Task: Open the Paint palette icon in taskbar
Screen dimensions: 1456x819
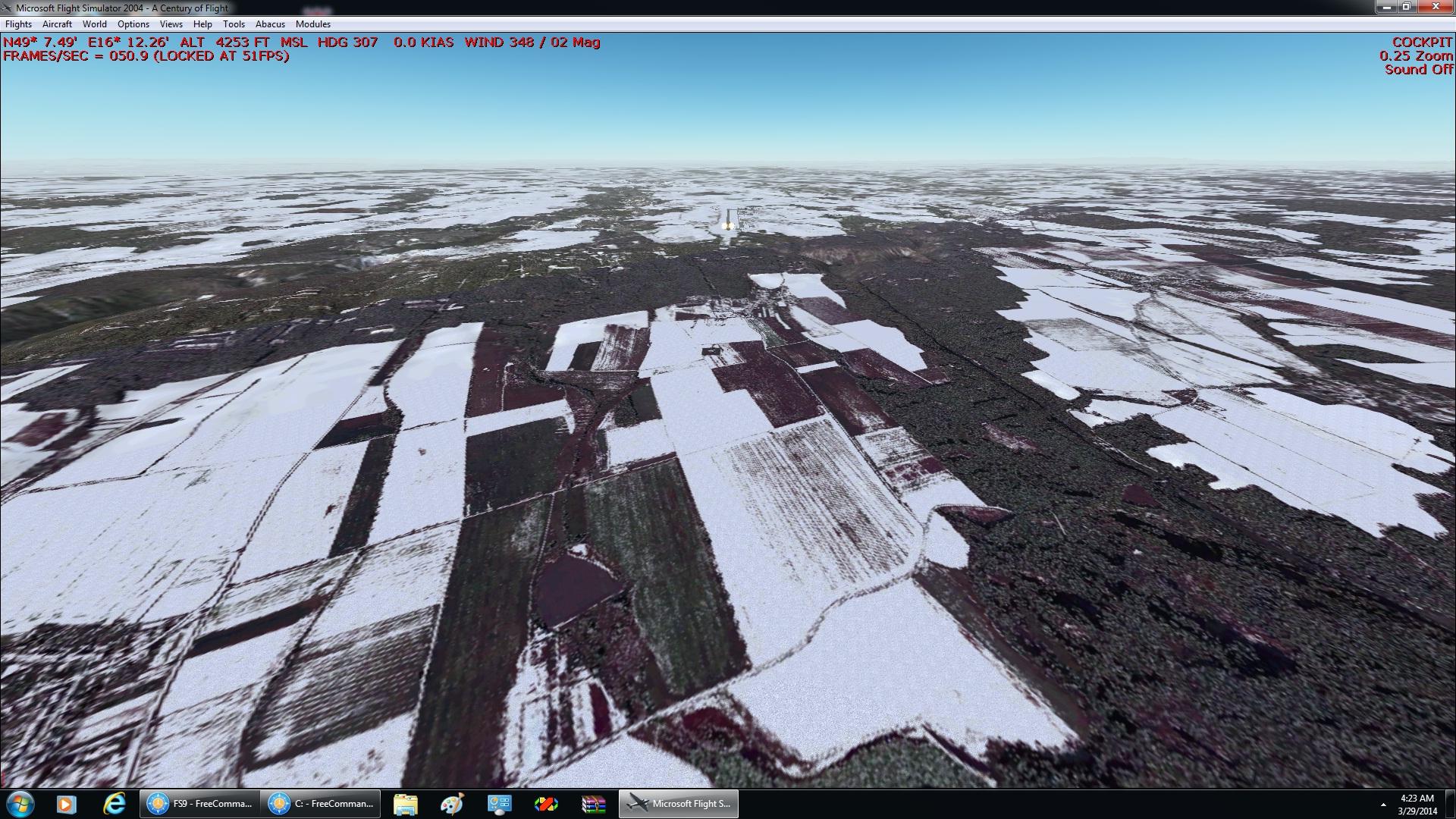Action: 452,804
